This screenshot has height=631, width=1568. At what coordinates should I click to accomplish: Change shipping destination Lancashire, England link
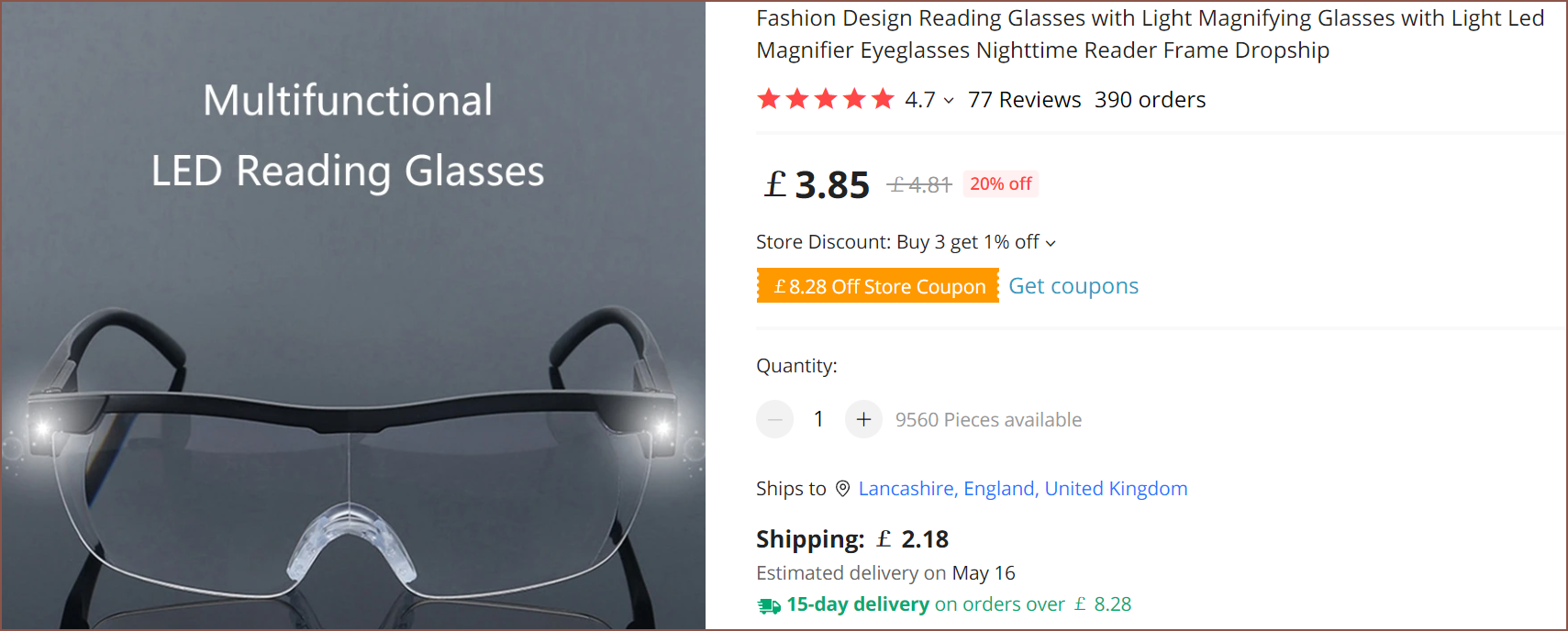click(x=1022, y=489)
